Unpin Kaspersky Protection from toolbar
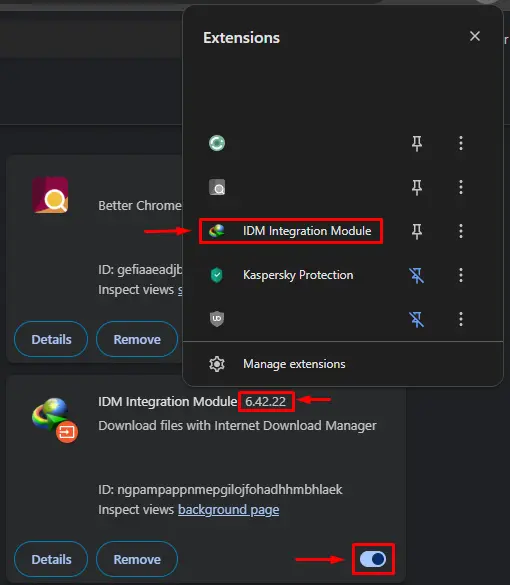510x585 pixels. click(417, 275)
